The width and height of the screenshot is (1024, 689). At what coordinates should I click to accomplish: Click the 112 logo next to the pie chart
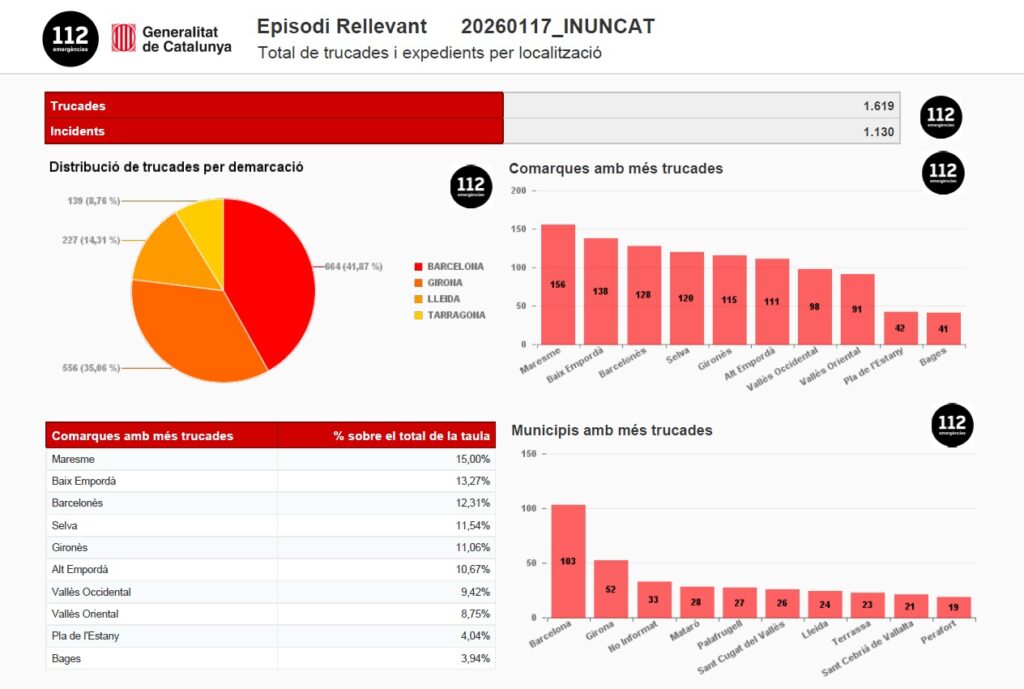tap(472, 187)
